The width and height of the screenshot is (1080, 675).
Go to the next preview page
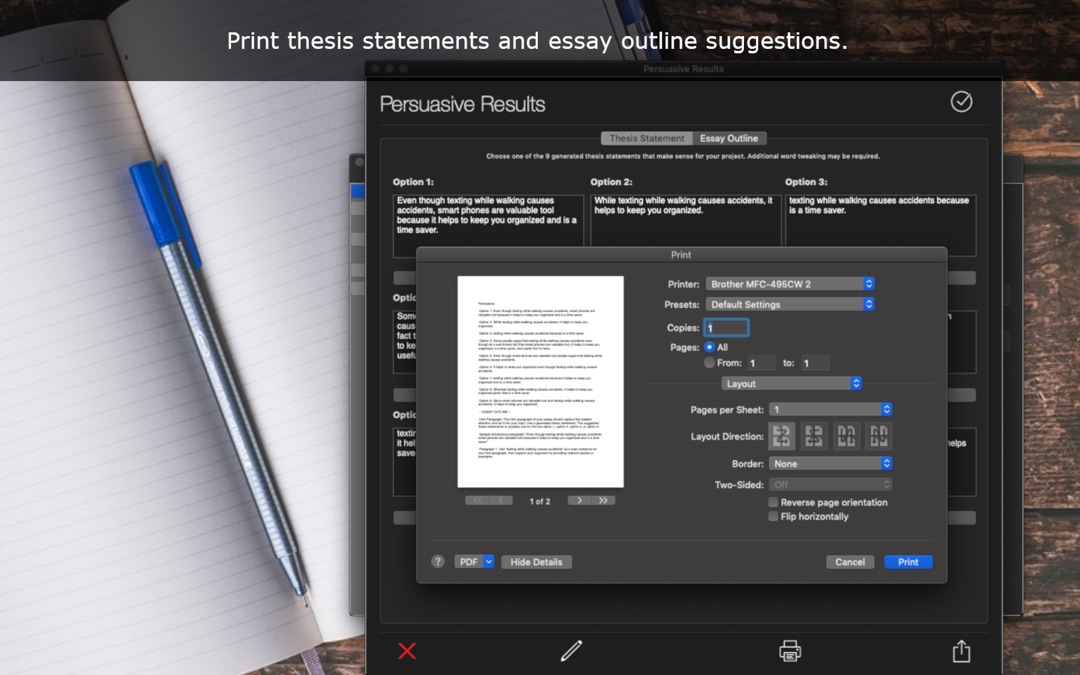click(579, 501)
